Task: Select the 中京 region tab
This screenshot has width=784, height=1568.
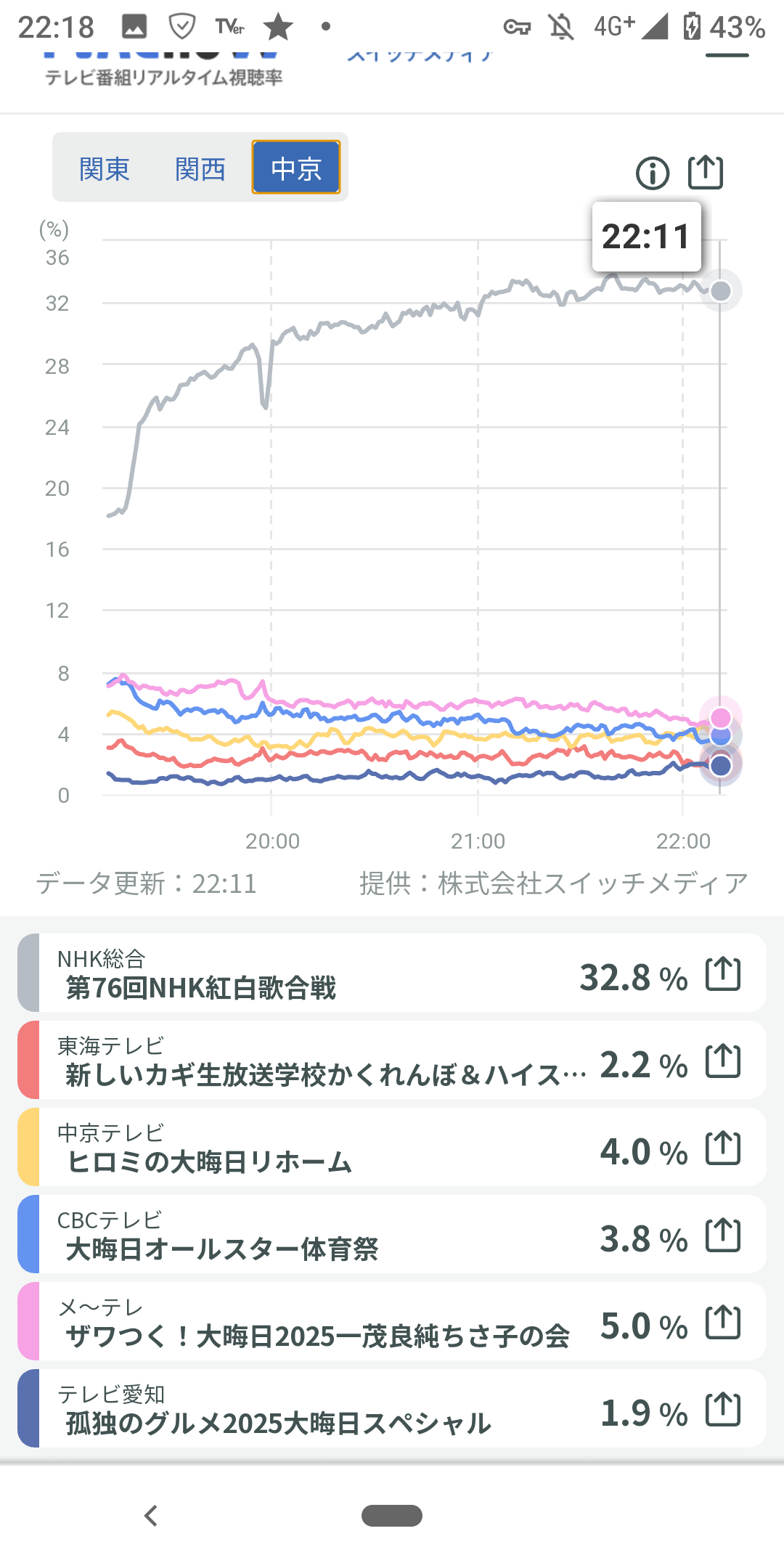Action: tap(296, 168)
